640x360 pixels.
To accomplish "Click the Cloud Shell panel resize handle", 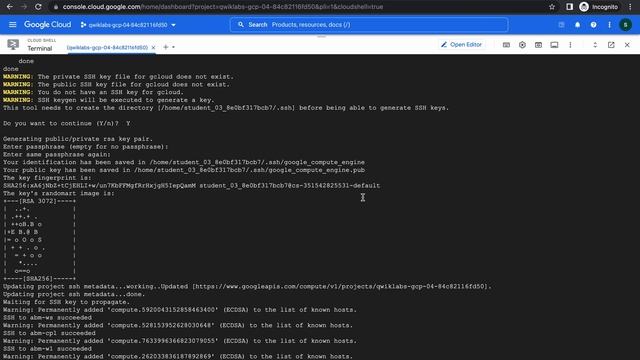I will click(321, 36).
